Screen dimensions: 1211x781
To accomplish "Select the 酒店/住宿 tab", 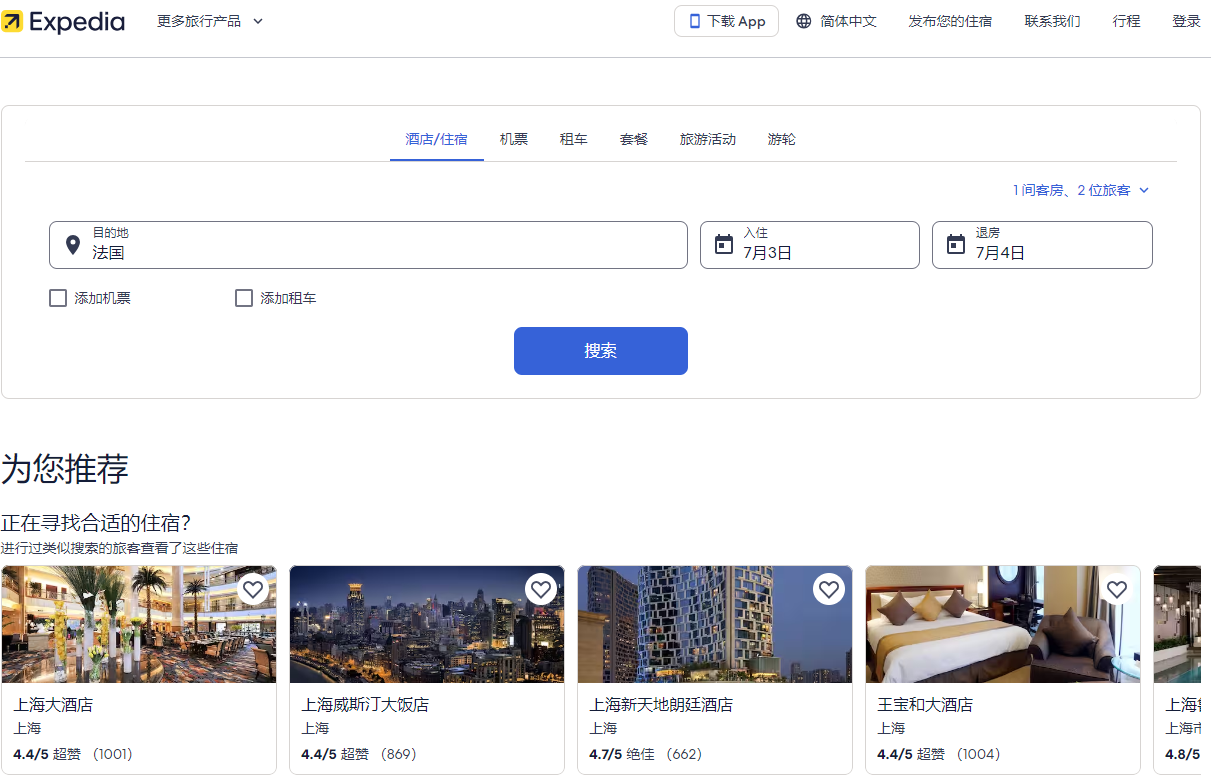I will pos(437,139).
